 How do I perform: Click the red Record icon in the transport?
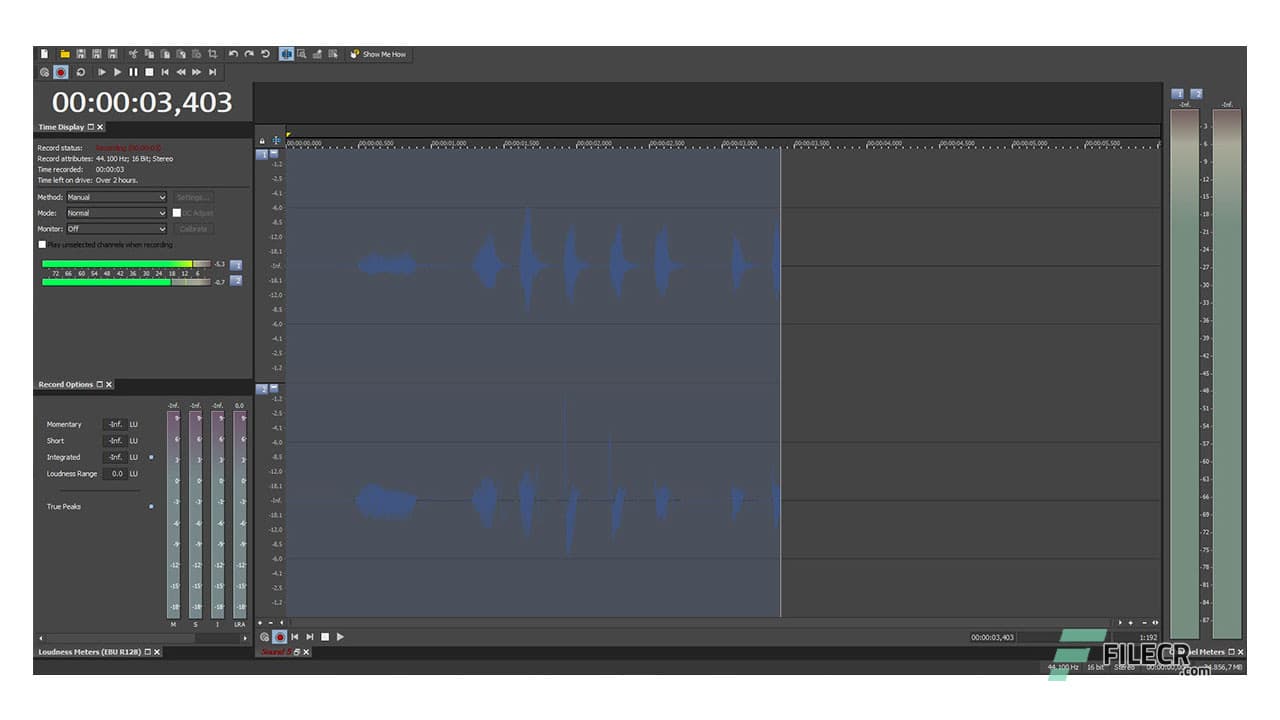[61, 72]
